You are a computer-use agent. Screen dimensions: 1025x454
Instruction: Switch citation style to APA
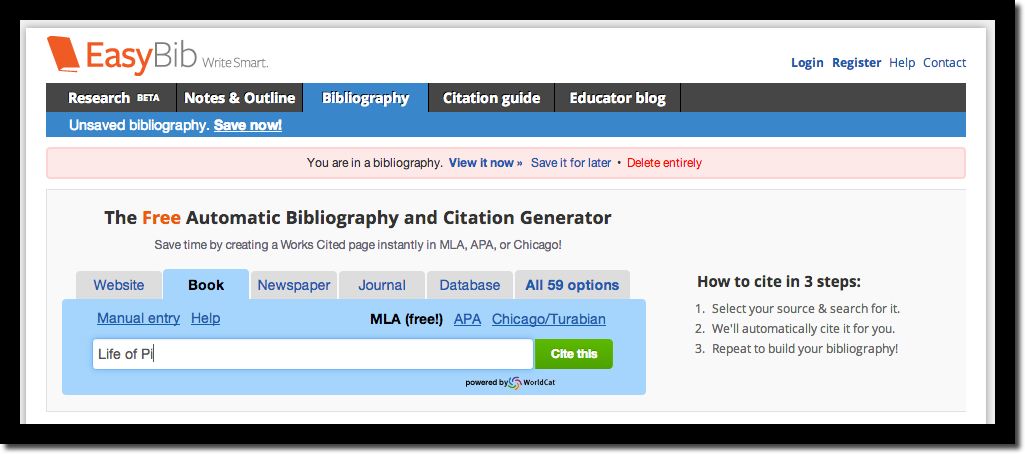(x=467, y=319)
